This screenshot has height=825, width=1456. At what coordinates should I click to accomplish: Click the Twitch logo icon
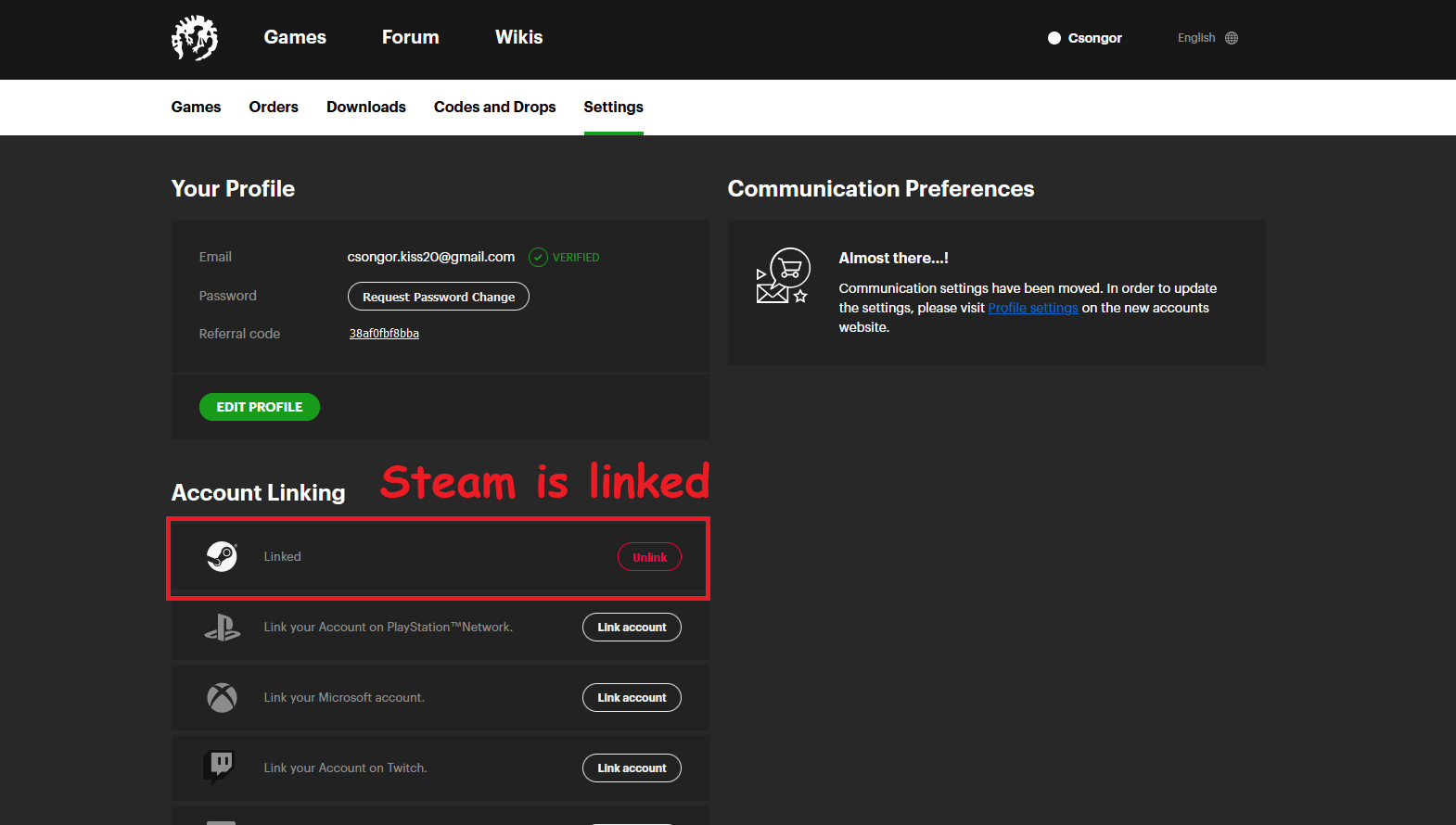(x=219, y=767)
